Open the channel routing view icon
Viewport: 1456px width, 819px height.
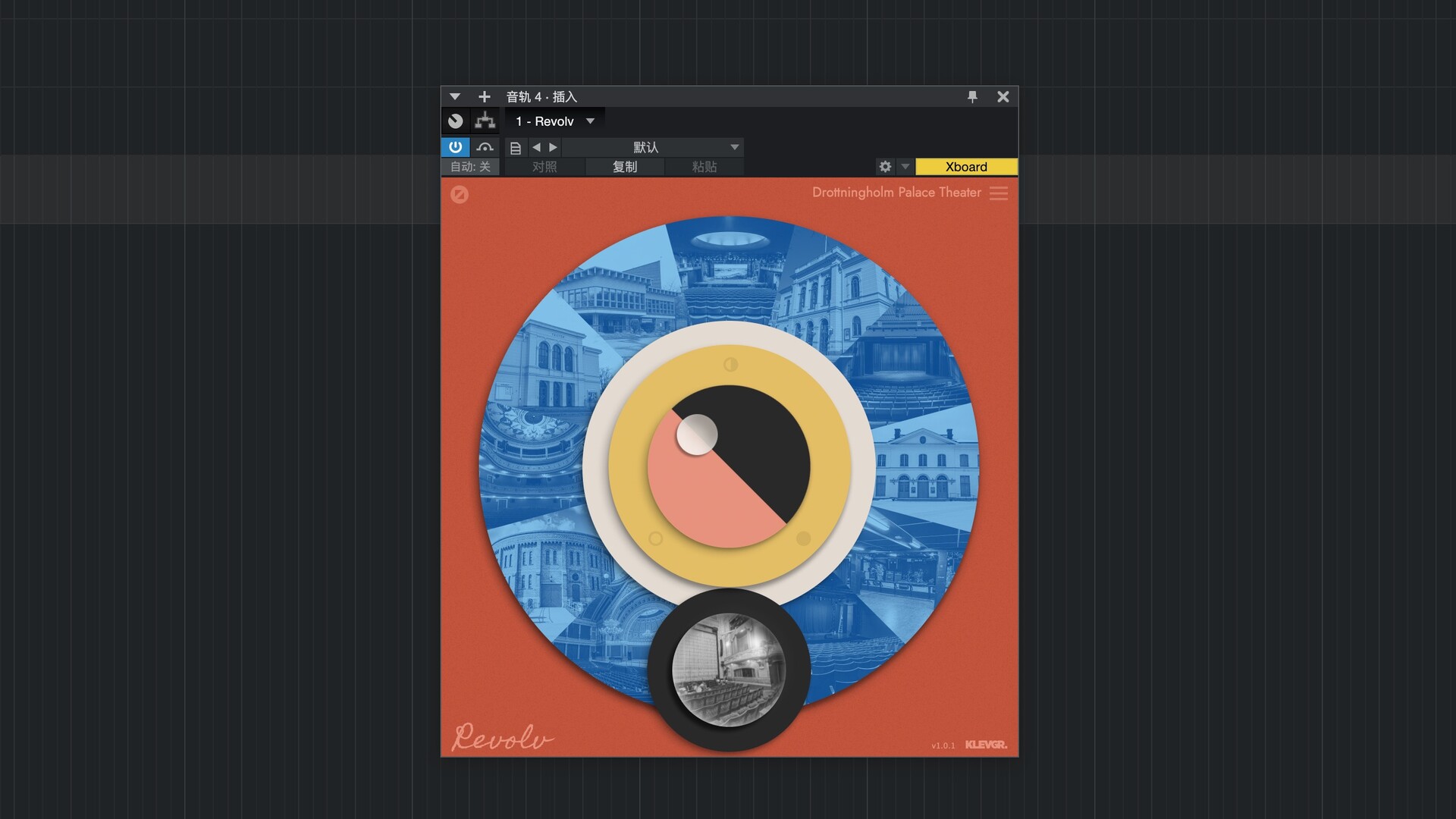[485, 121]
